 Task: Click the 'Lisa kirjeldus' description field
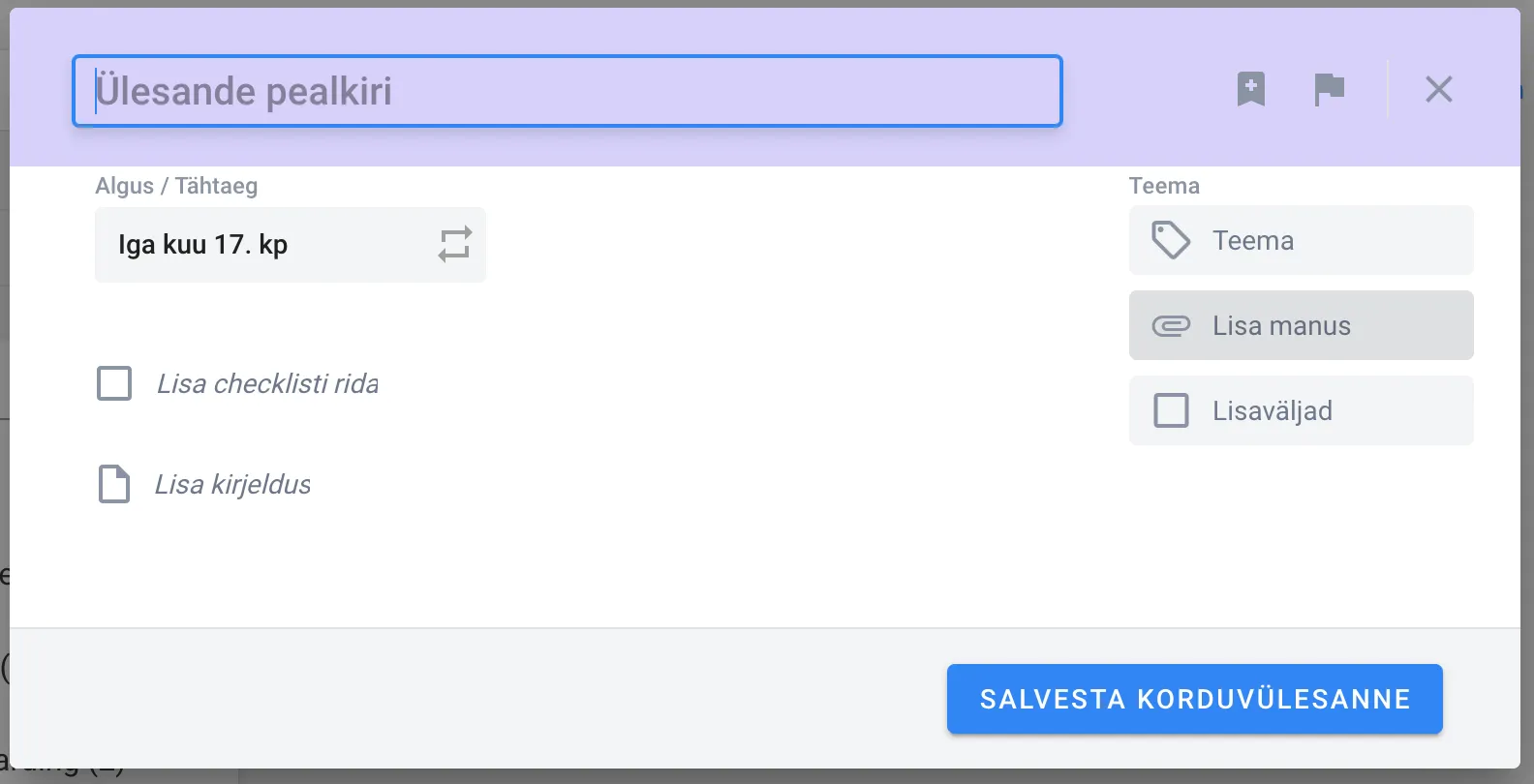233,485
